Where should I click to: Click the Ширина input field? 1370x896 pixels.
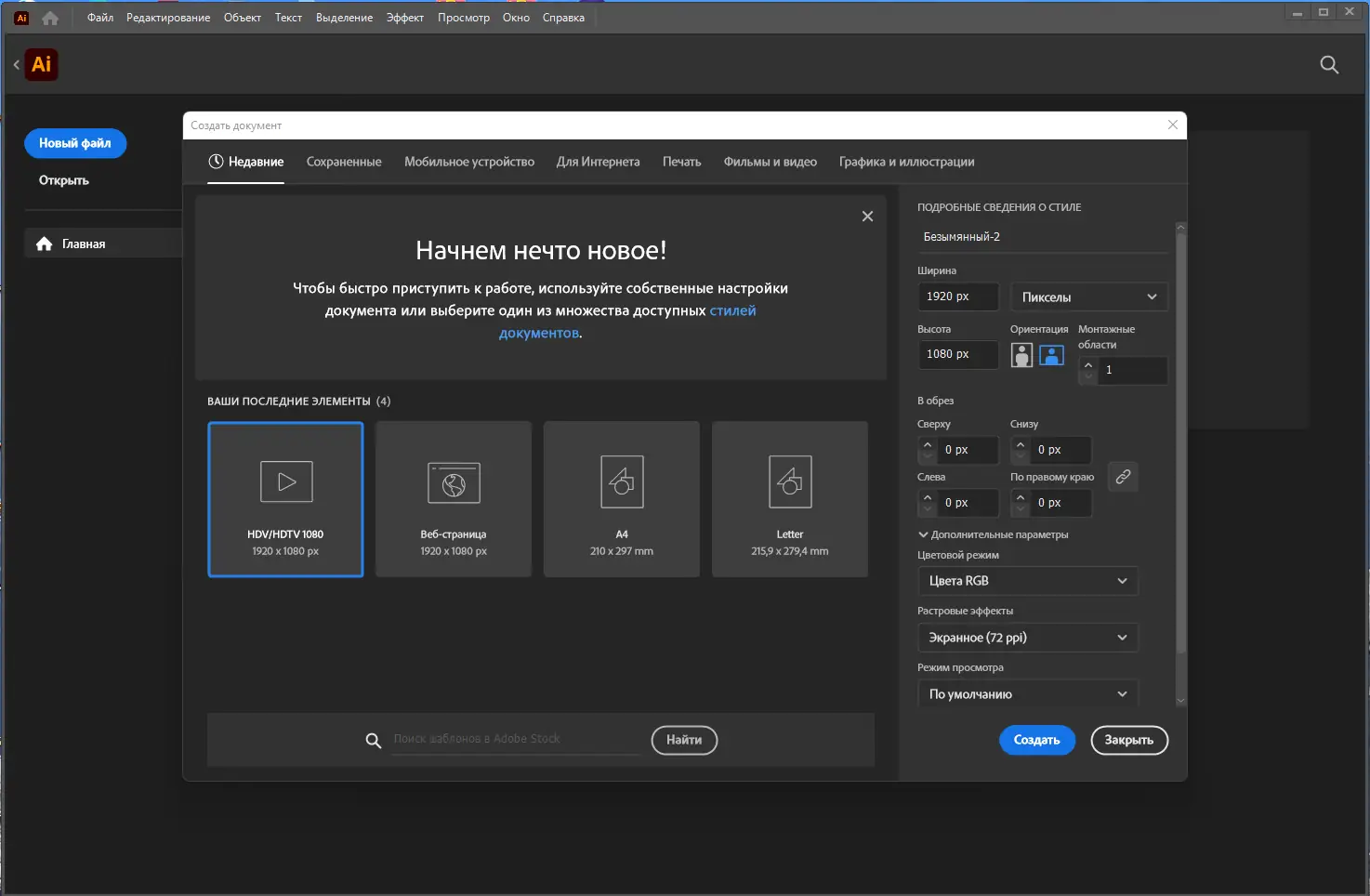[957, 296]
